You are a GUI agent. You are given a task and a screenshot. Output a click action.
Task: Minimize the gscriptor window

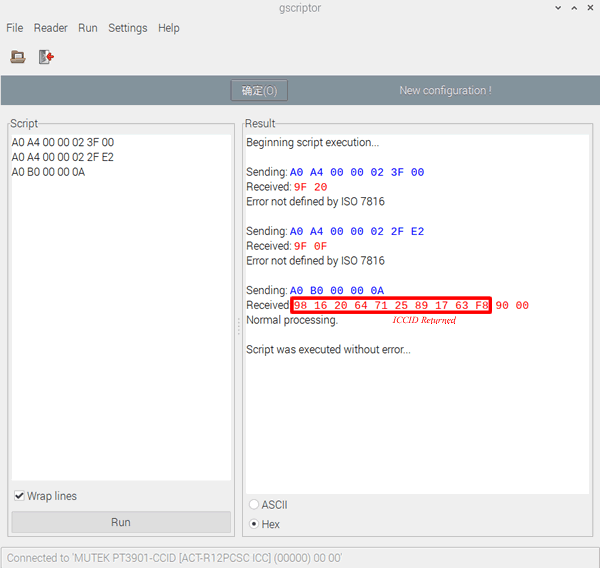click(x=558, y=8)
